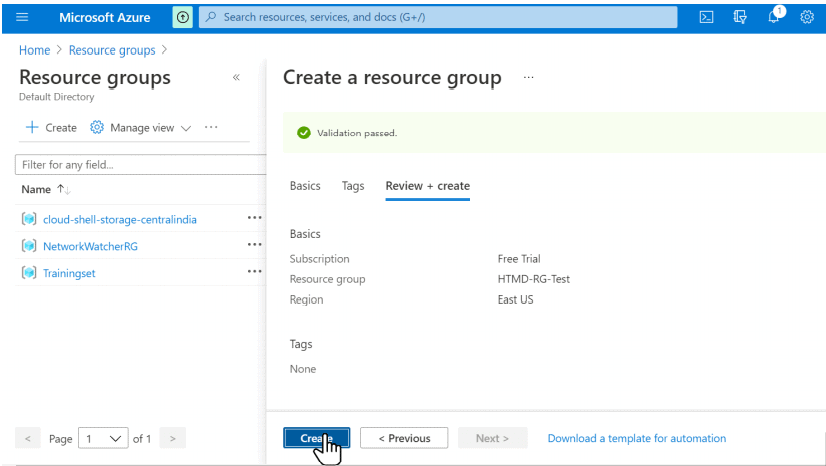Open the Directories and subscriptions filter icon
The height and width of the screenshot is (466, 826).
740,17
